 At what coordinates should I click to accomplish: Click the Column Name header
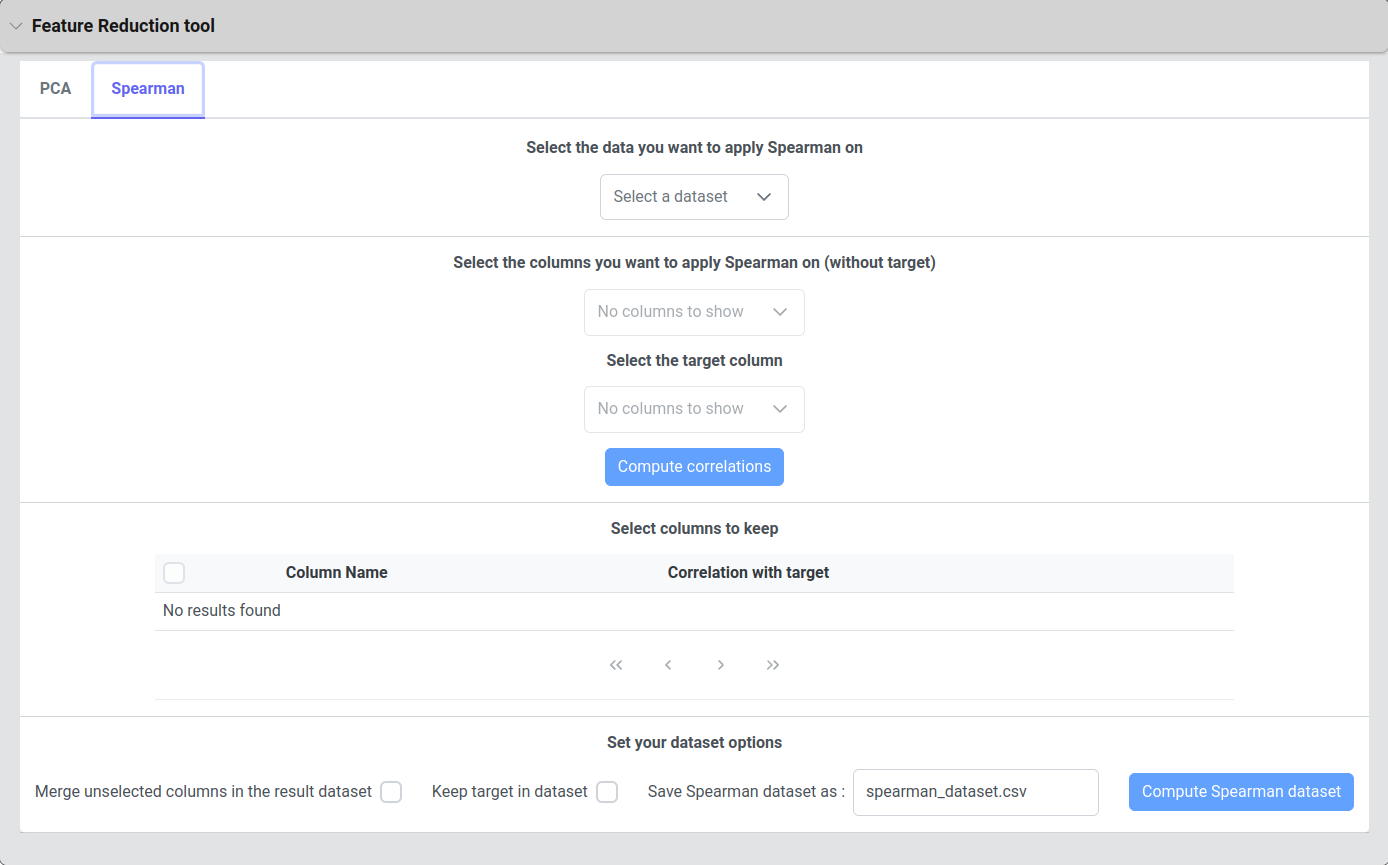336,573
